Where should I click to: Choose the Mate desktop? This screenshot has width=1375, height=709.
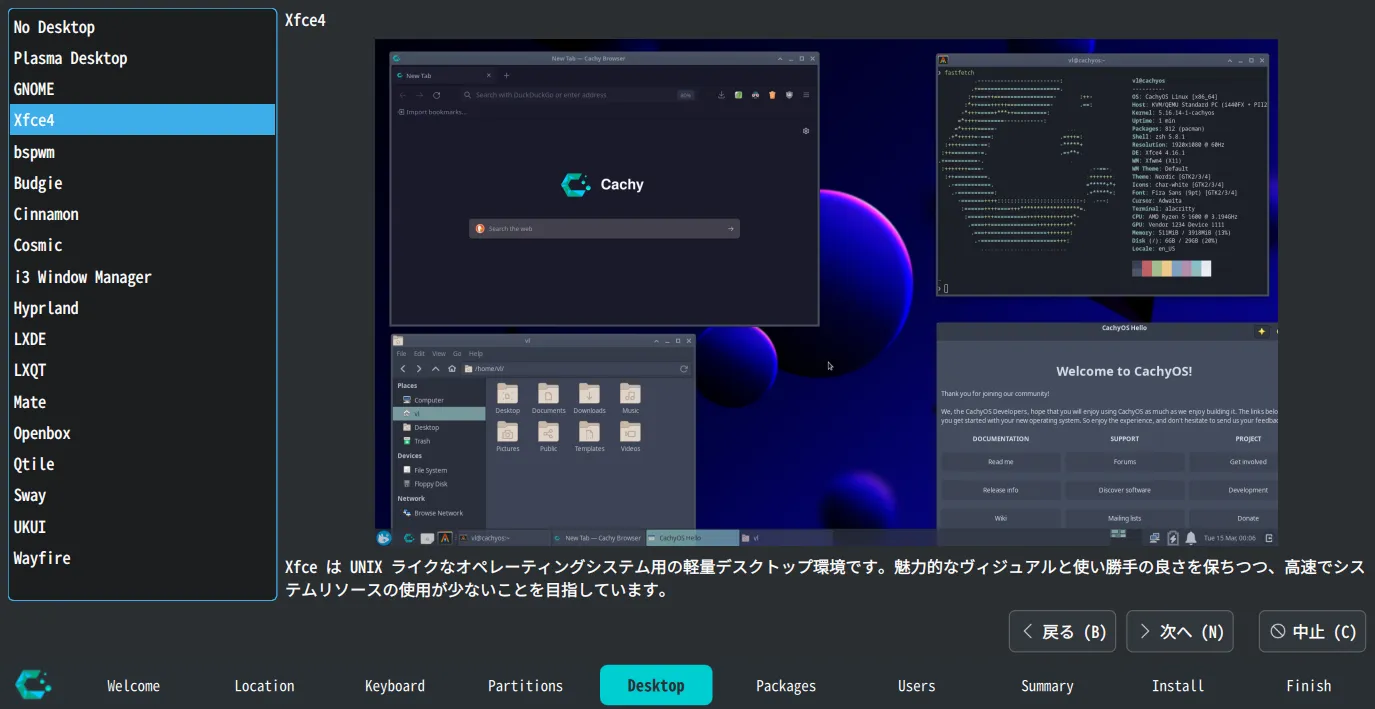(142, 402)
